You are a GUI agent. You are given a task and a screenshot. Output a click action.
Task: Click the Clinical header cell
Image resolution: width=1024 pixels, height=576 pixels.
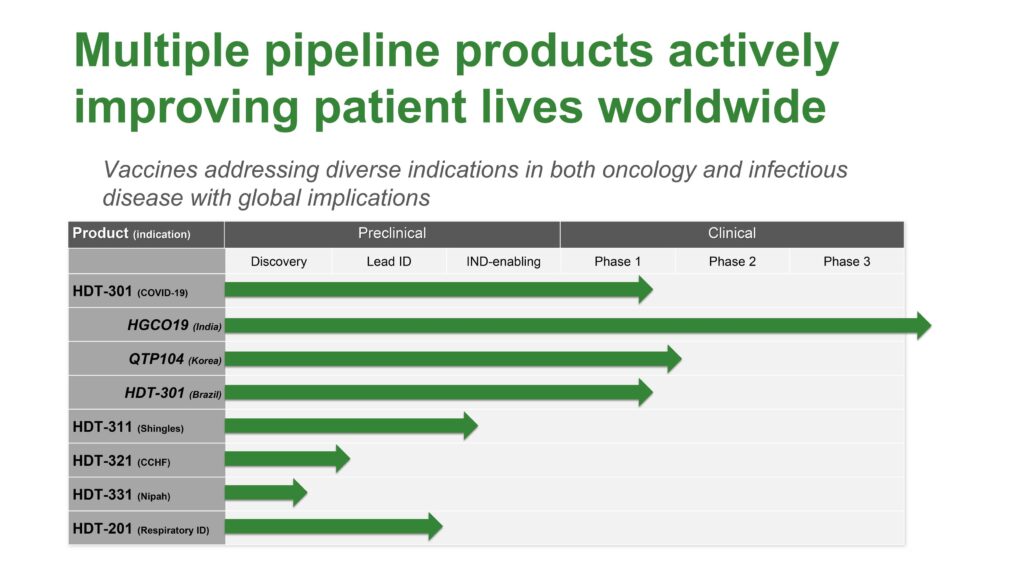732,234
